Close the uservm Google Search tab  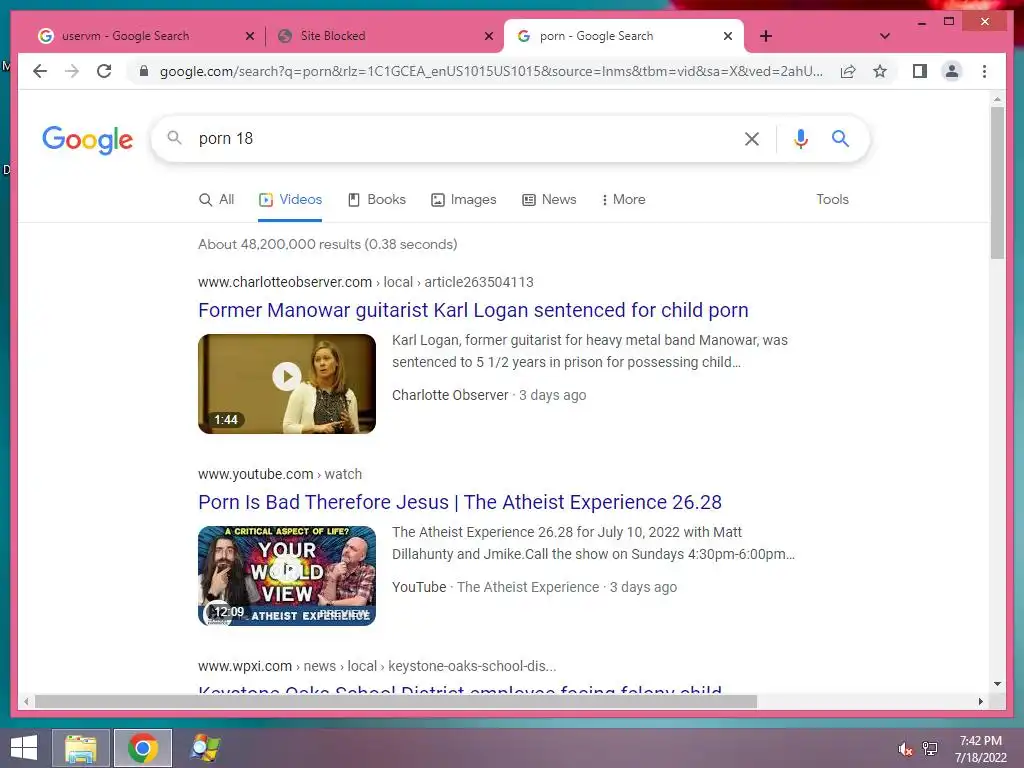249,37
